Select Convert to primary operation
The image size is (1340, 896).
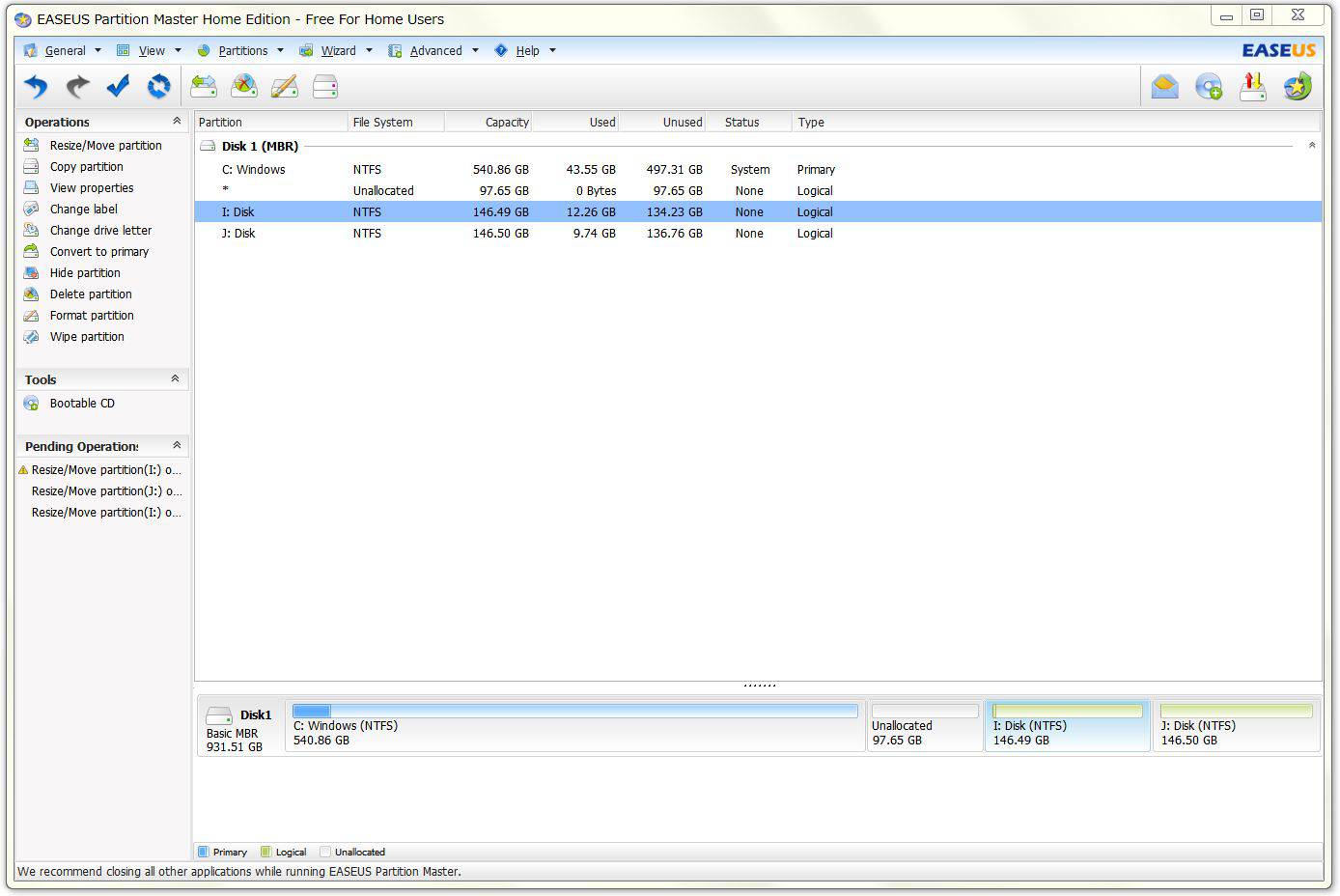pyautogui.click(x=98, y=252)
